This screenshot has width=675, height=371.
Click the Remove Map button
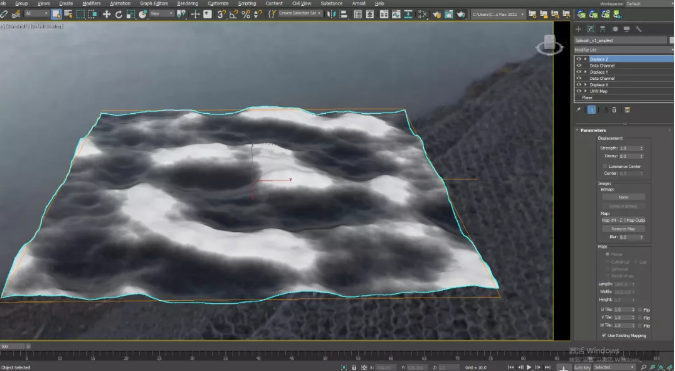click(623, 229)
